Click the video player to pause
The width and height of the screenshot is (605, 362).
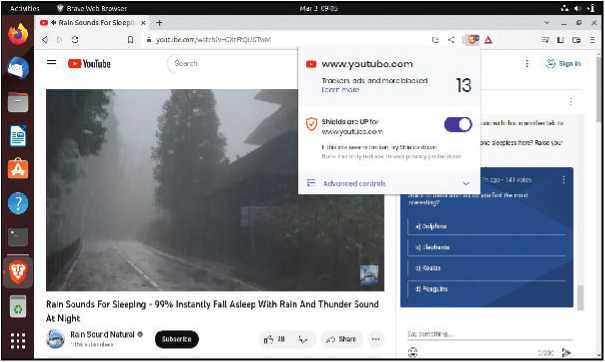click(x=215, y=190)
